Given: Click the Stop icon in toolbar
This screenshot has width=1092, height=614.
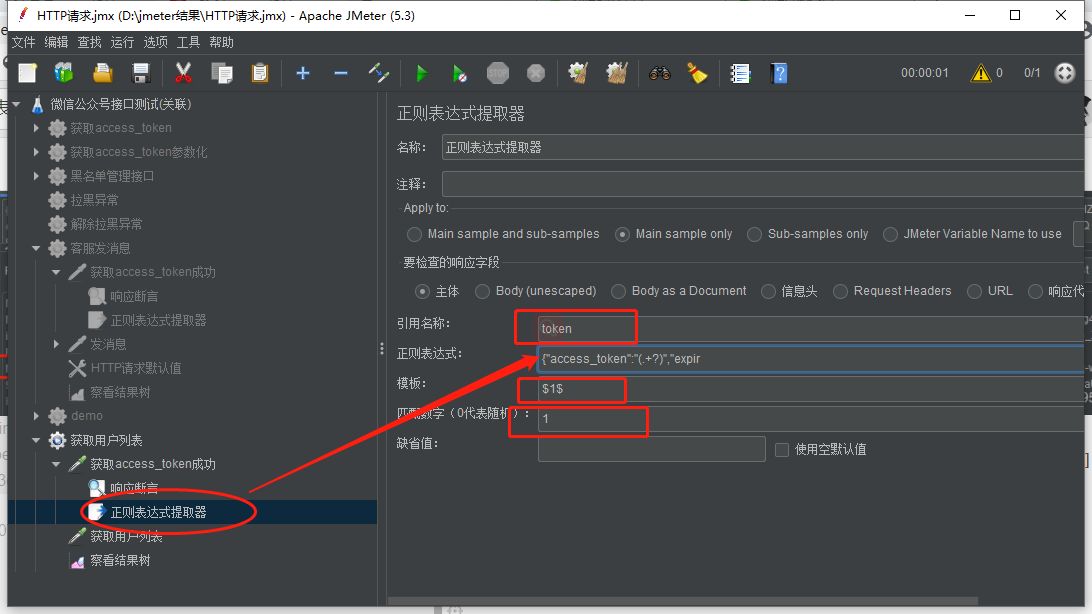Looking at the screenshot, I should click(x=498, y=73).
